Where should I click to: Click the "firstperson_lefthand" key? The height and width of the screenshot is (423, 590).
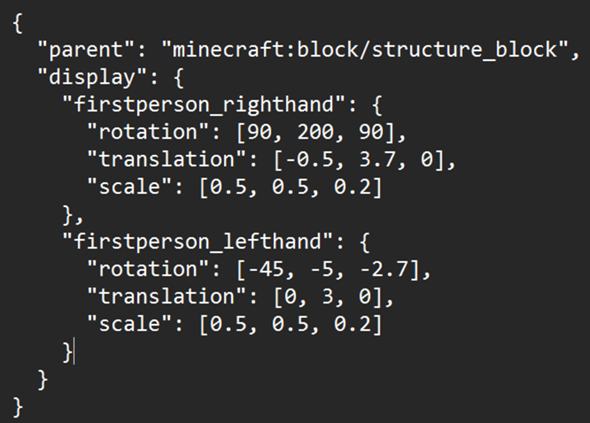[x=198, y=242]
